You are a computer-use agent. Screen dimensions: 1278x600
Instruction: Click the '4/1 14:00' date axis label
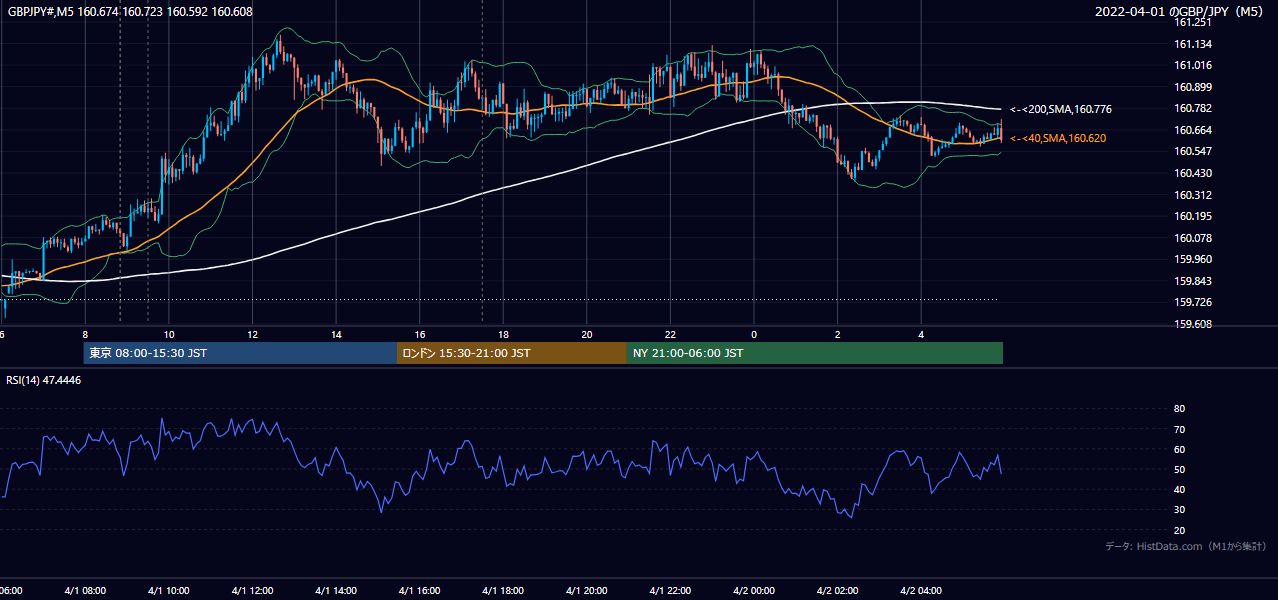point(335,591)
